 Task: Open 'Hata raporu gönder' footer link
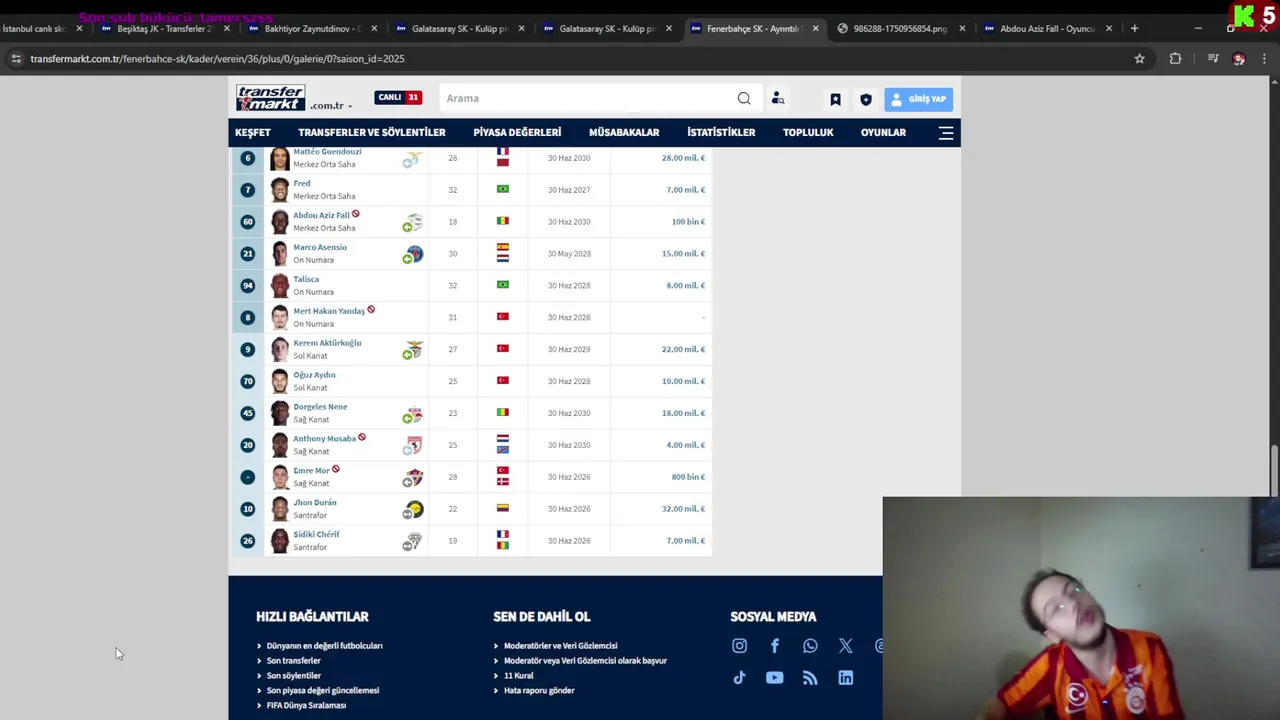click(539, 691)
